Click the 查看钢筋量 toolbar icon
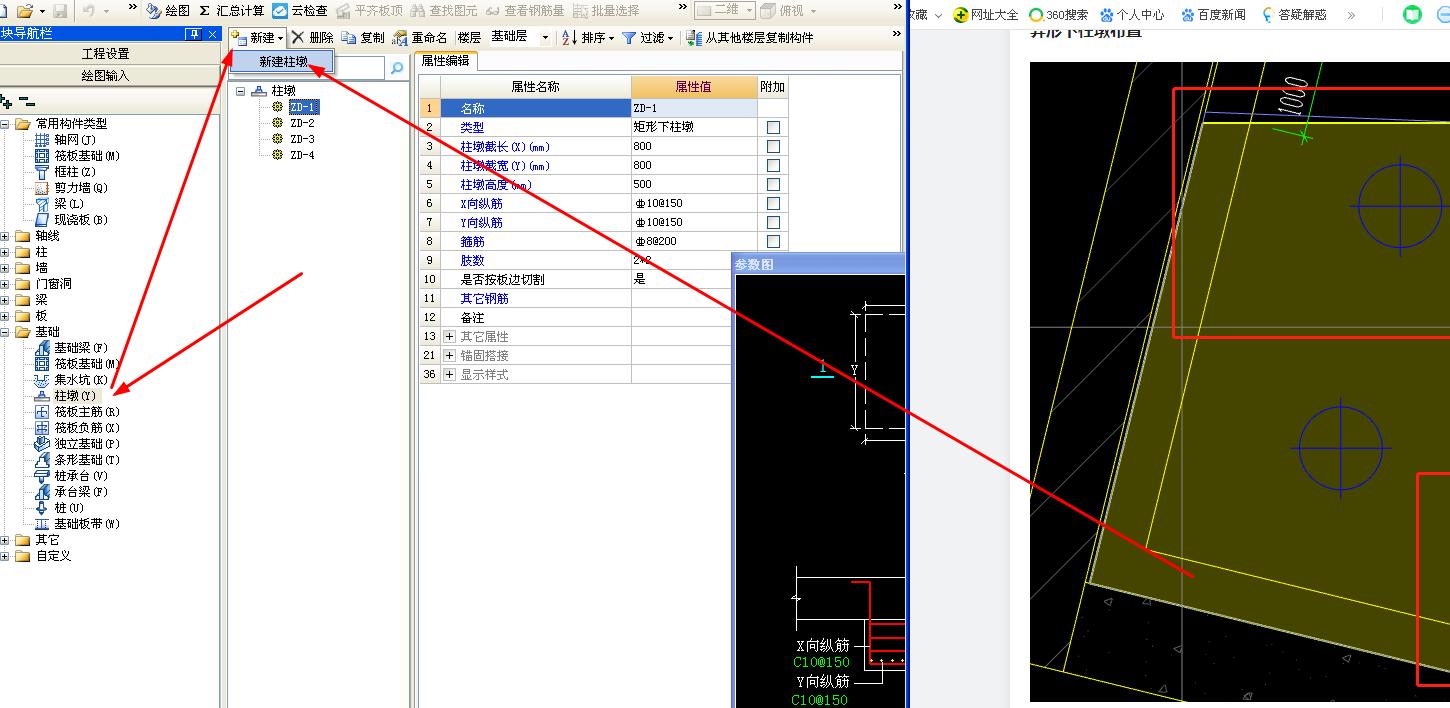1450x708 pixels. tap(492, 11)
